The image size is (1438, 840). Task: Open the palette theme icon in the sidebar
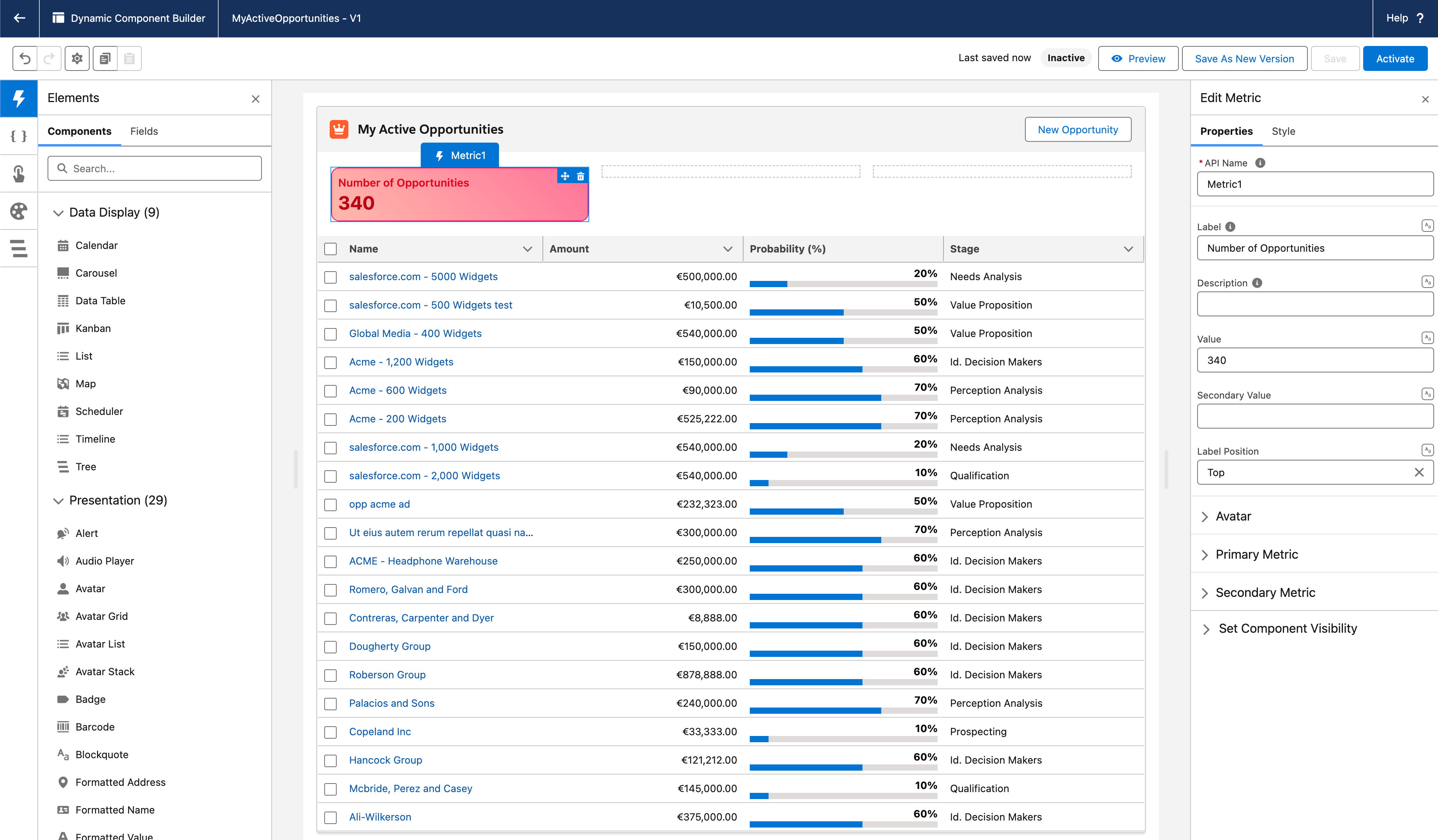[19, 211]
